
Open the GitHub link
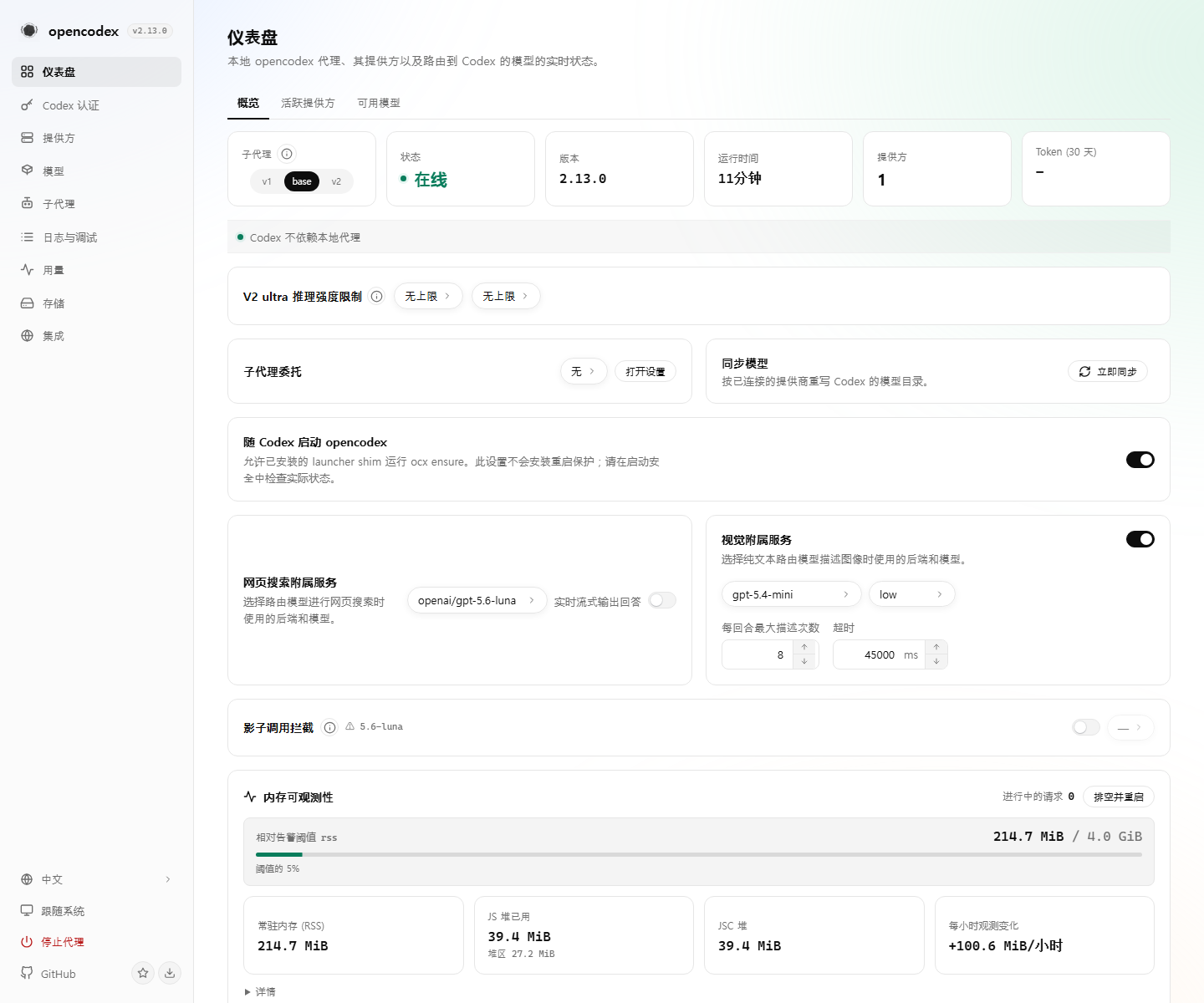48,974
